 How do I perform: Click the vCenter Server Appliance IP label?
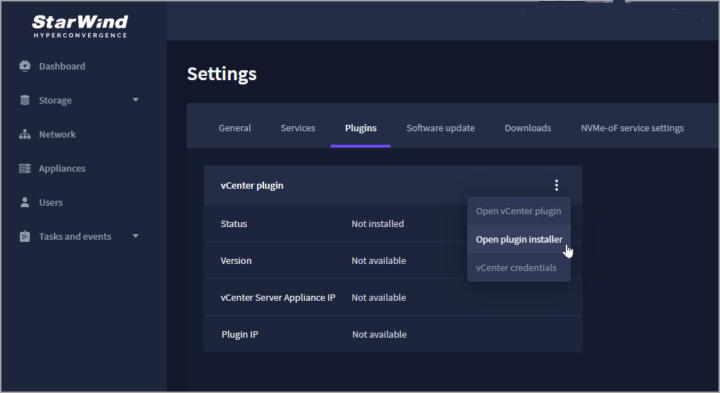pos(278,298)
